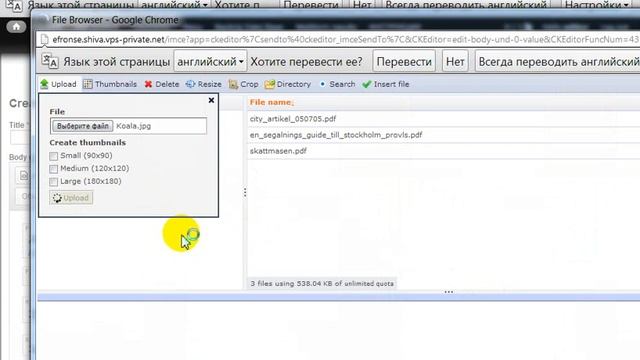640x360 pixels.
Task: Click Всегда переводить английский button
Action: tap(558, 62)
